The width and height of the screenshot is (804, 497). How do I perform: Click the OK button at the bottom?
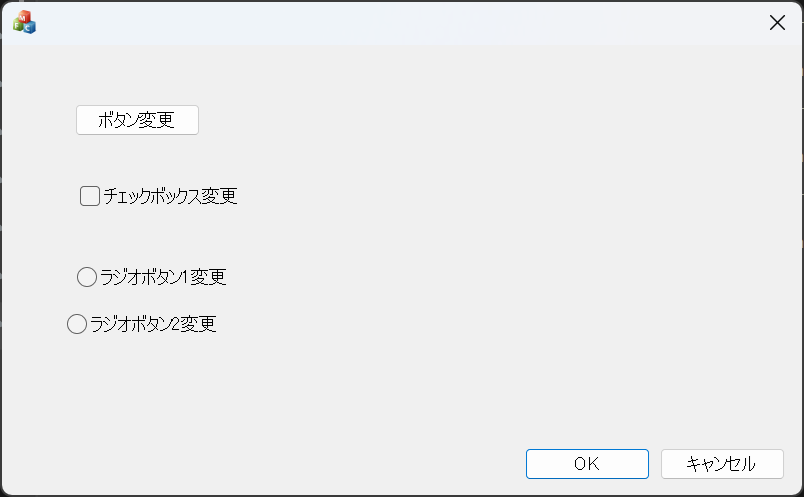pyautogui.click(x=587, y=464)
